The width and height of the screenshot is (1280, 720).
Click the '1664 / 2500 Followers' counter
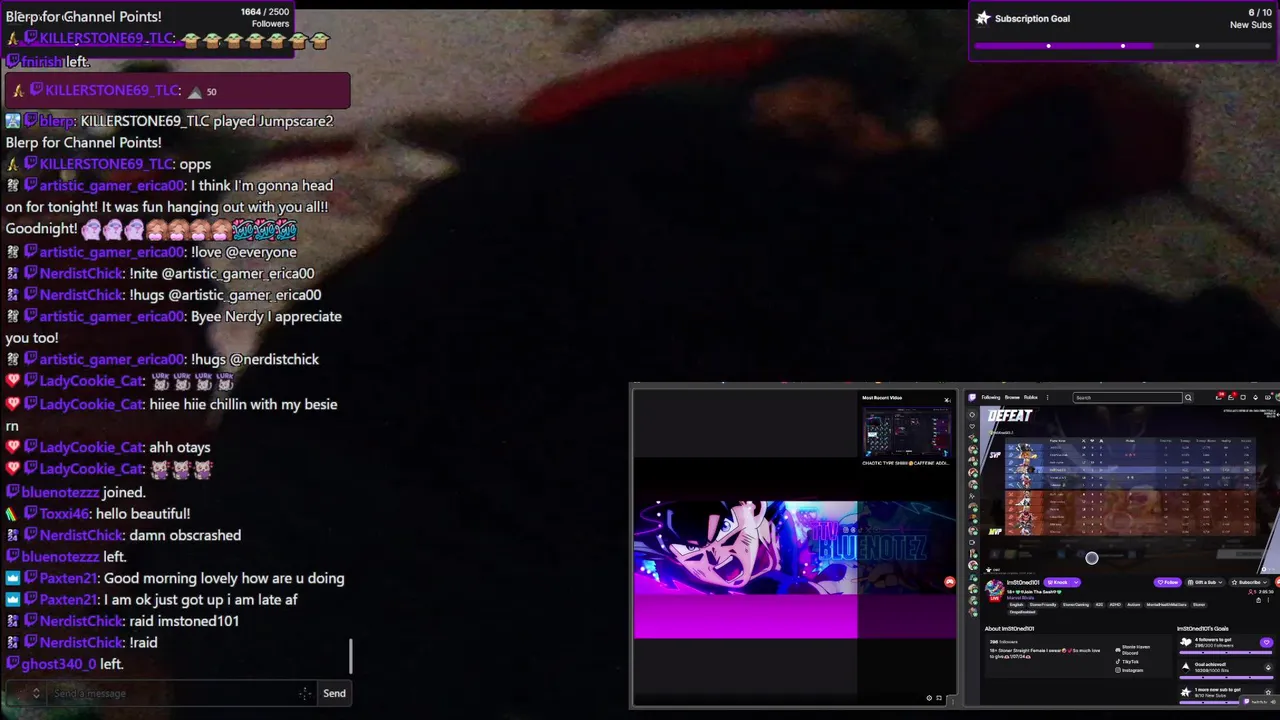point(265,18)
